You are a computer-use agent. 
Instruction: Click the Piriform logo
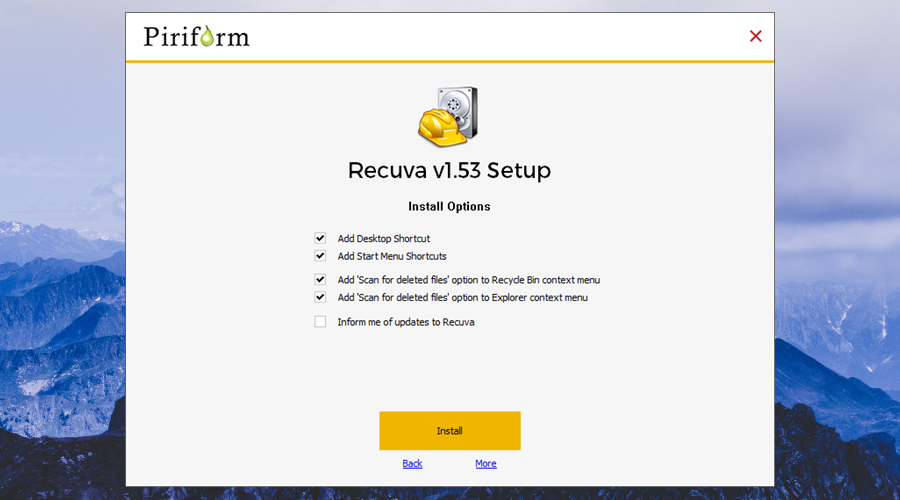[x=196, y=37]
